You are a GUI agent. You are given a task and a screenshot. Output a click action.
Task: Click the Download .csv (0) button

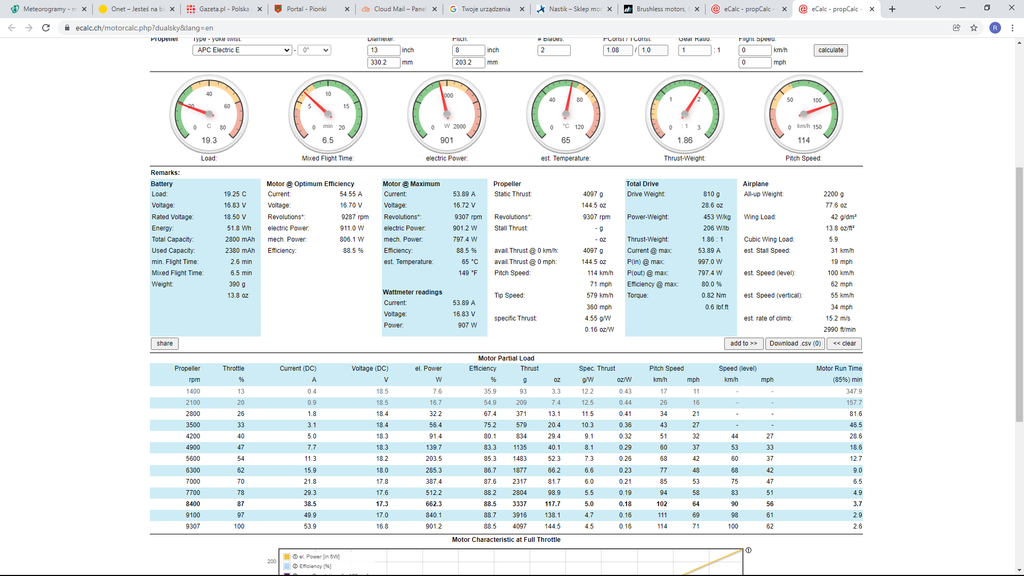click(x=795, y=343)
